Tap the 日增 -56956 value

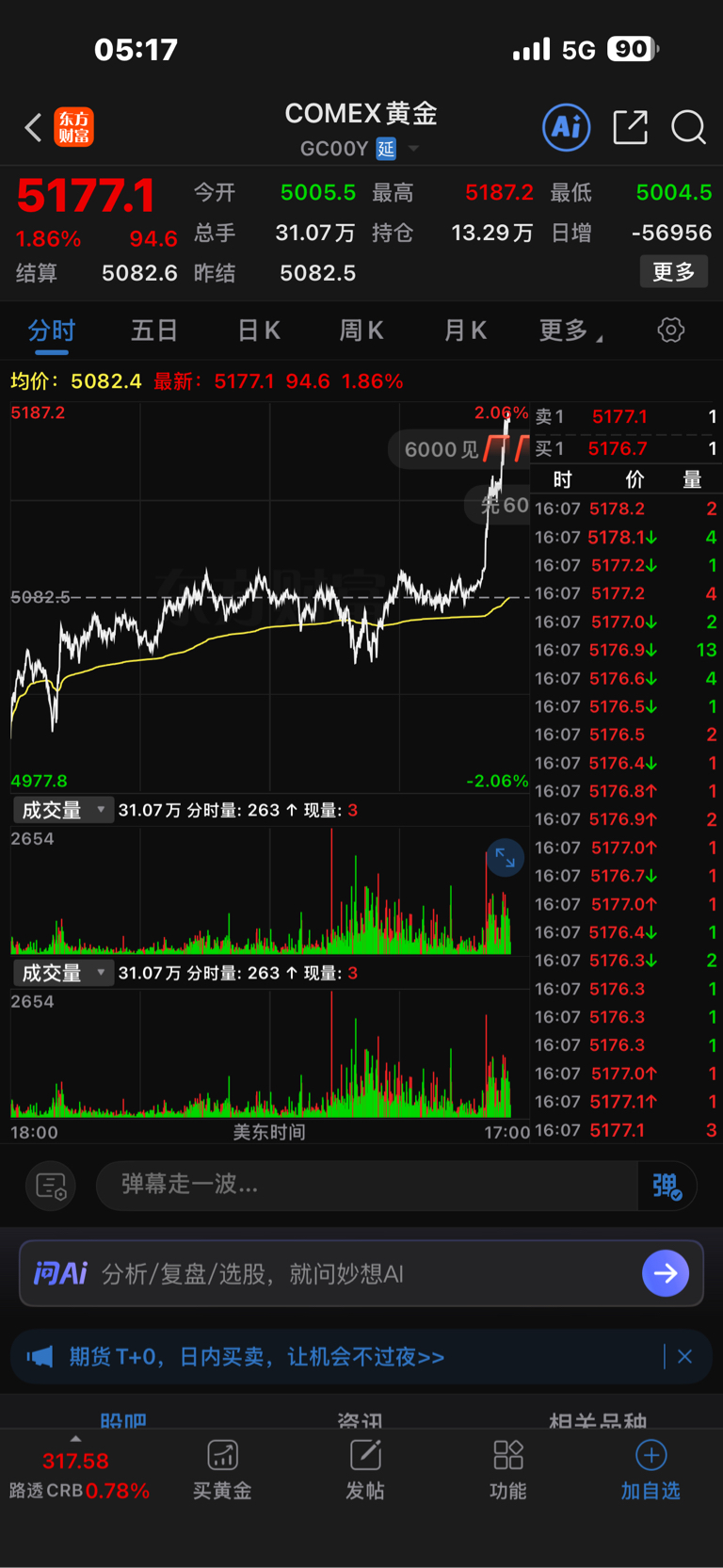point(671,233)
